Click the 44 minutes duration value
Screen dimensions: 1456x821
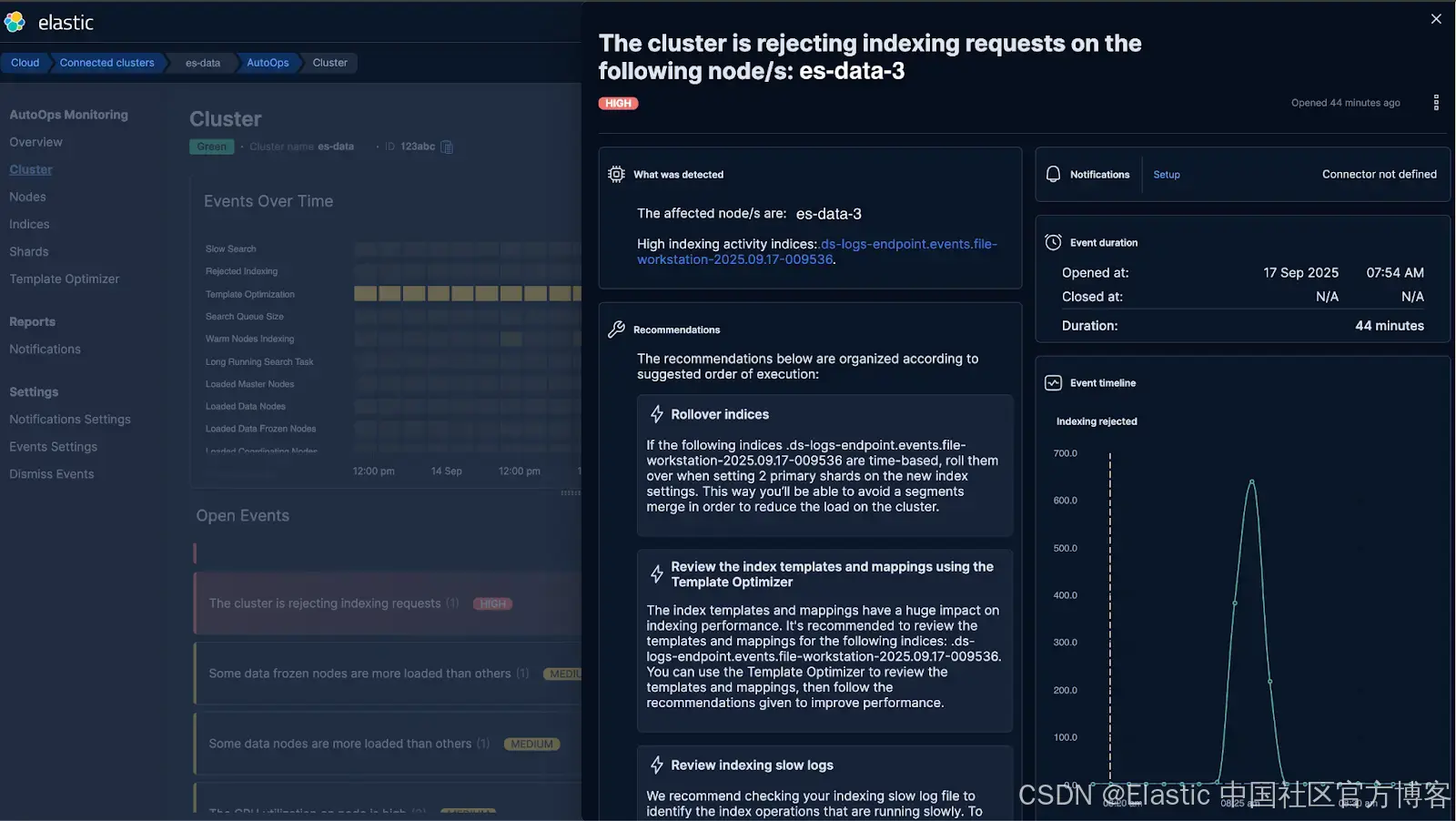pyautogui.click(x=1390, y=326)
